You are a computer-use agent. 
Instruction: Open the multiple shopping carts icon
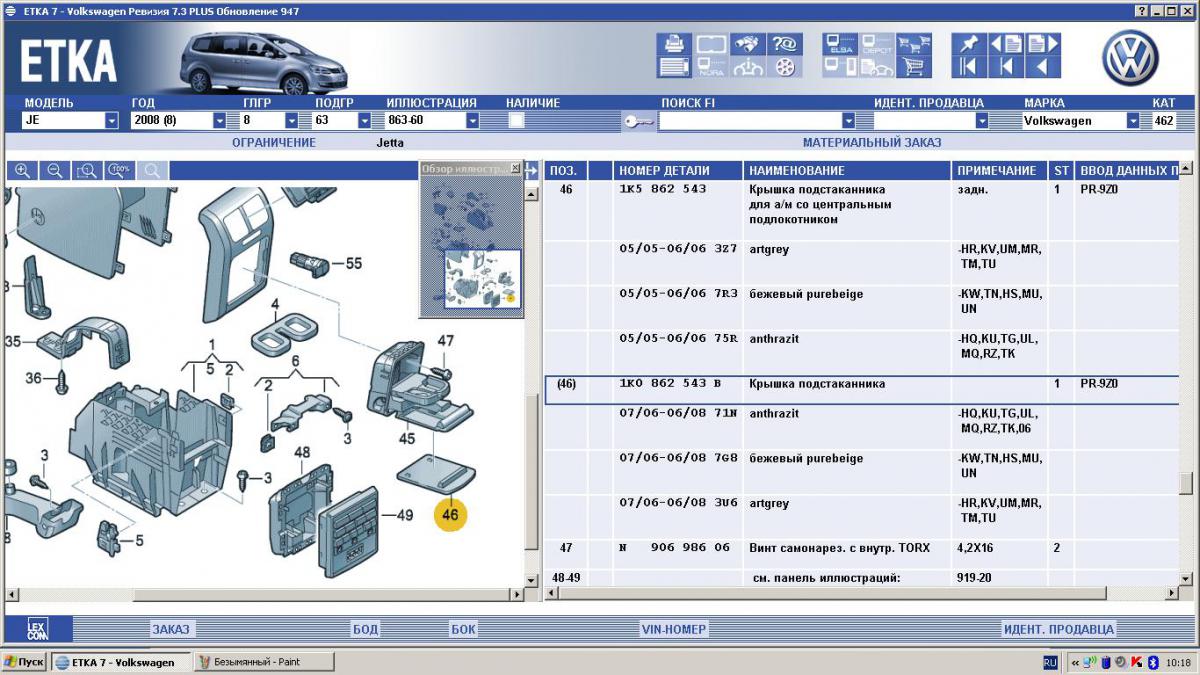click(912, 44)
